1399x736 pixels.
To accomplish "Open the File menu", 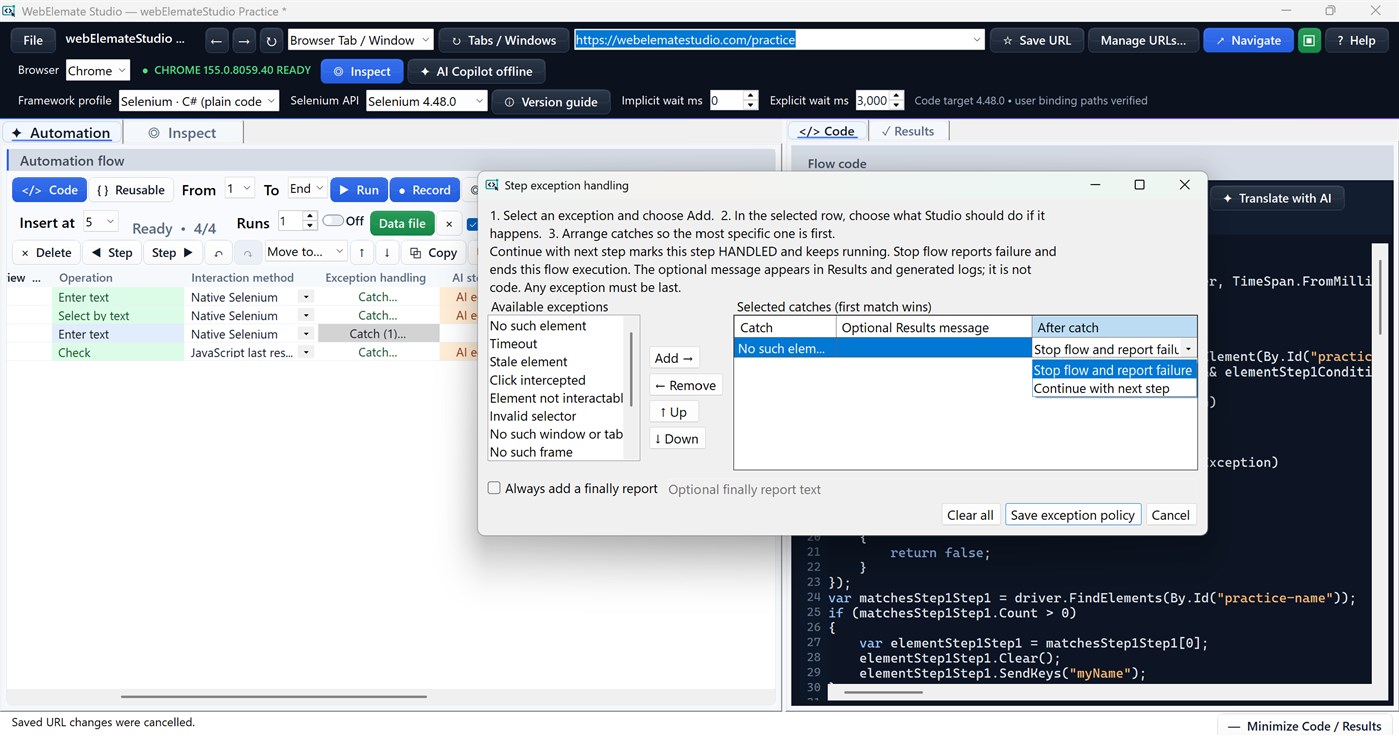I will (x=33, y=41).
